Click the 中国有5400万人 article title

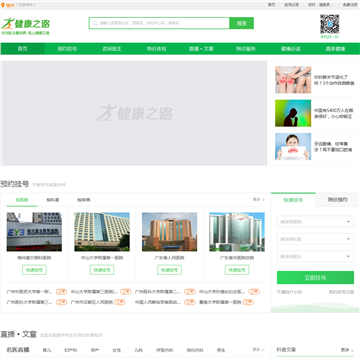(334, 113)
